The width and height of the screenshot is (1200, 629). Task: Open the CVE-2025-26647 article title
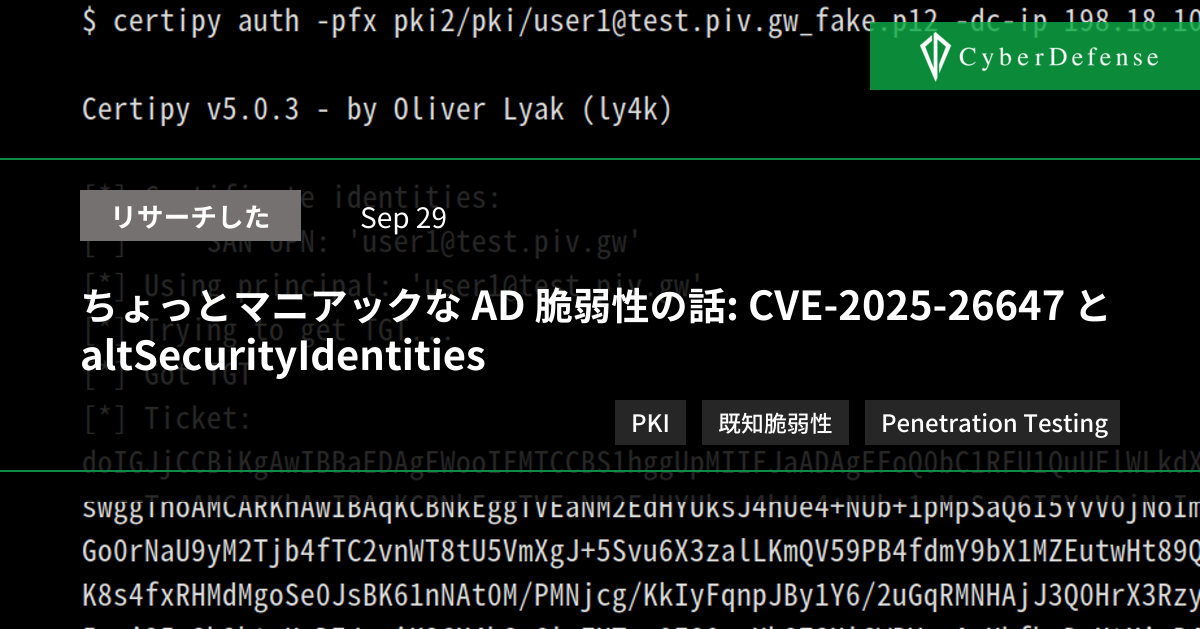point(595,332)
